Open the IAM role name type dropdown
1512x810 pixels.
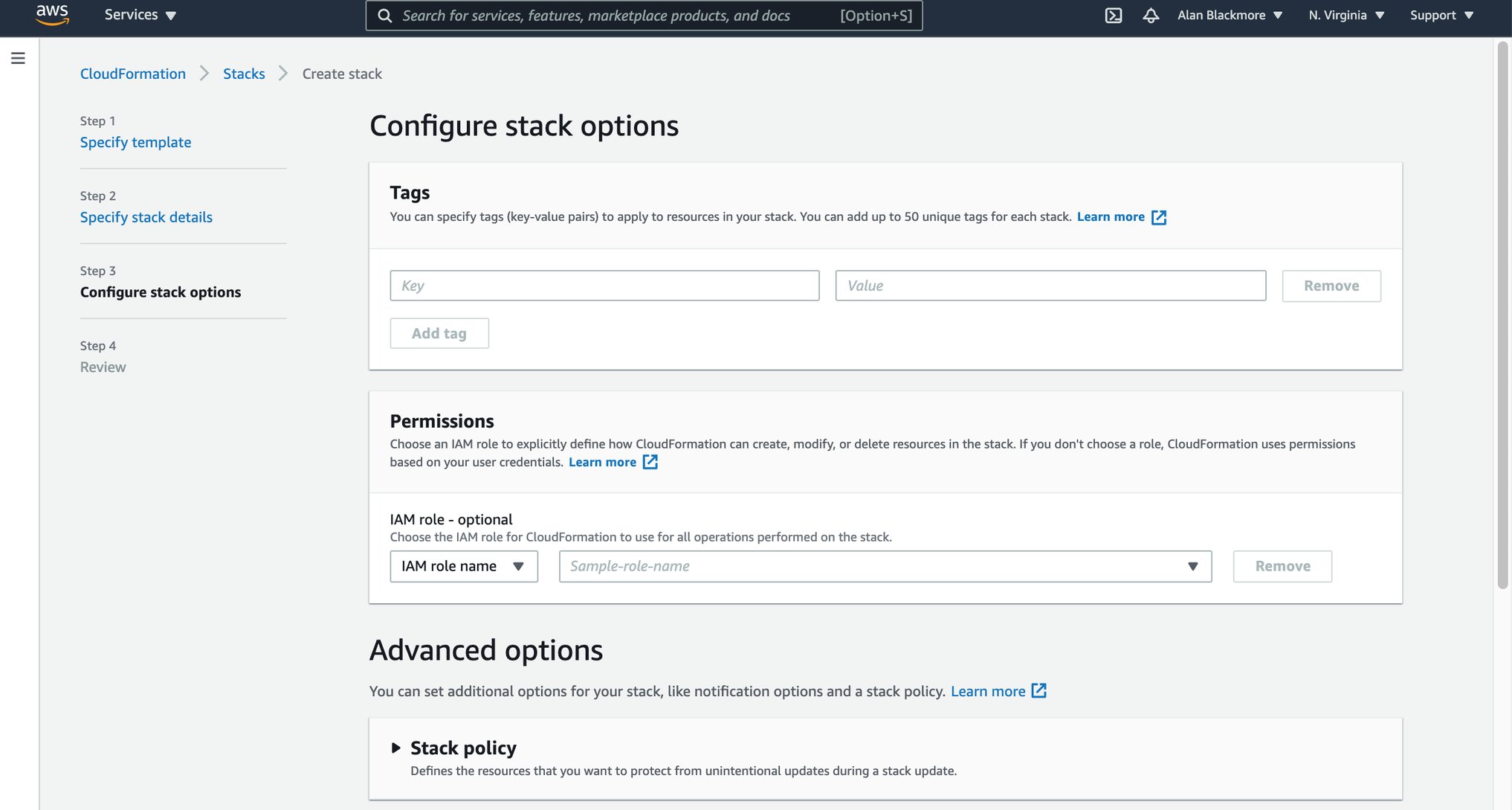coord(463,566)
